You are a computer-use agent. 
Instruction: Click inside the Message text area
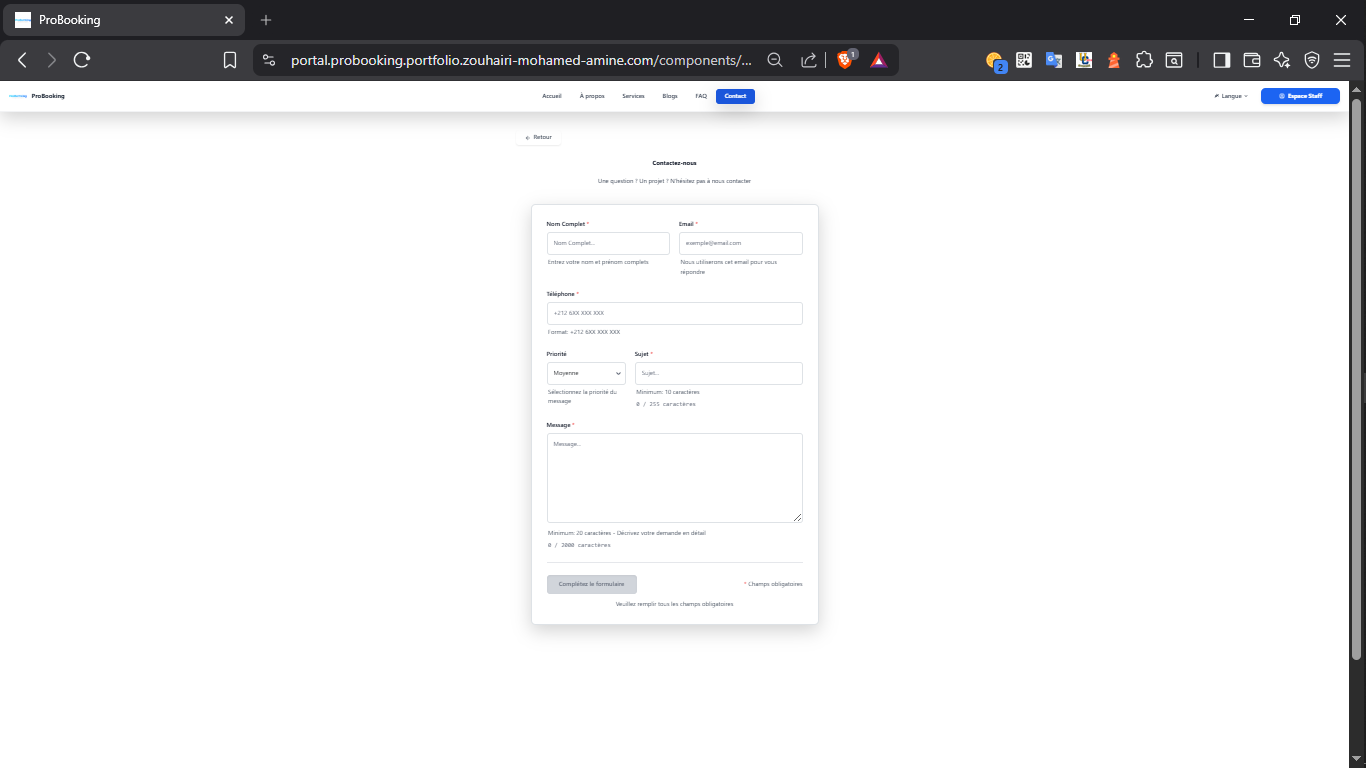pyautogui.click(x=675, y=477)
